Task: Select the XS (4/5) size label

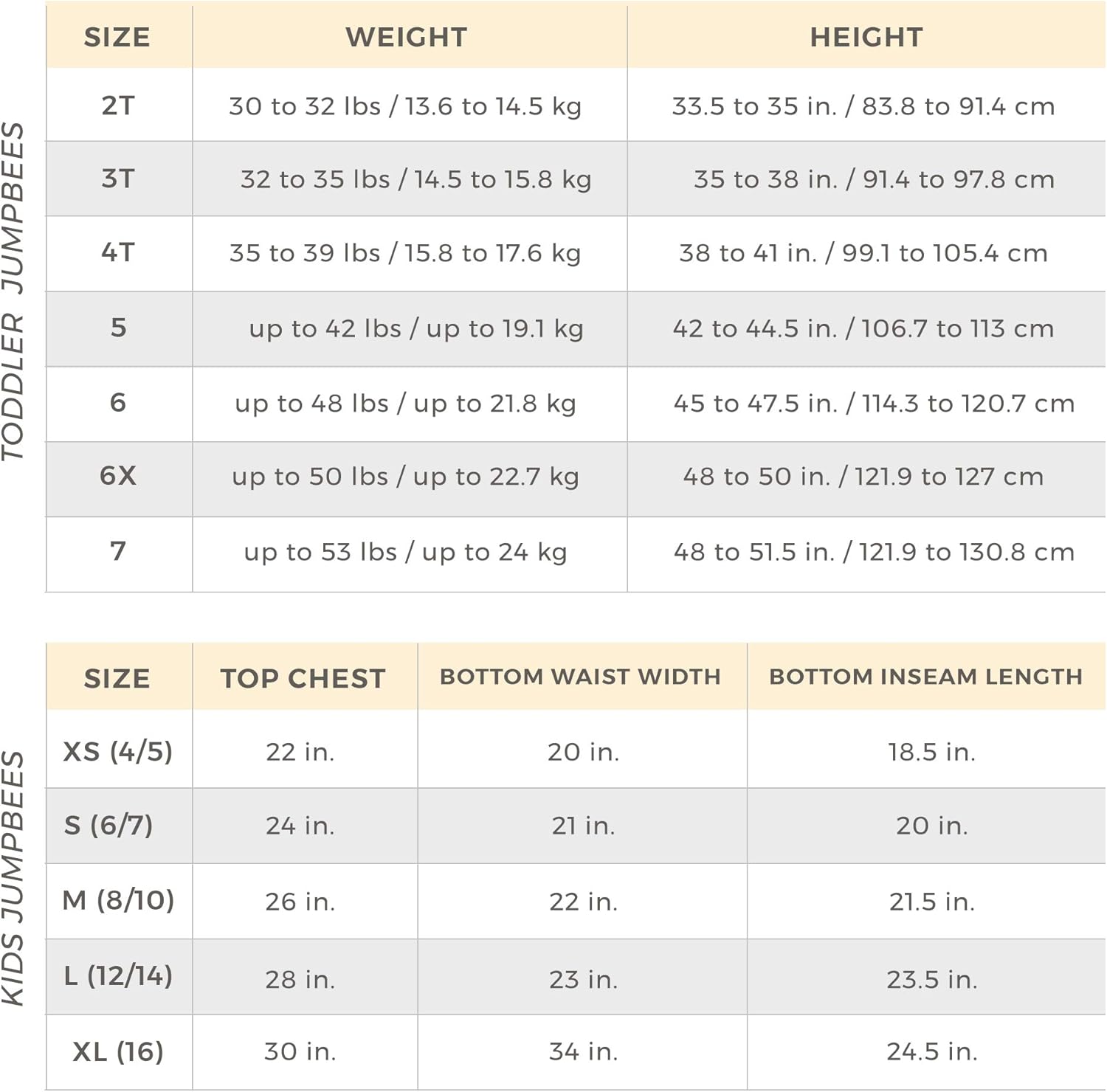Action: point(118,751)
